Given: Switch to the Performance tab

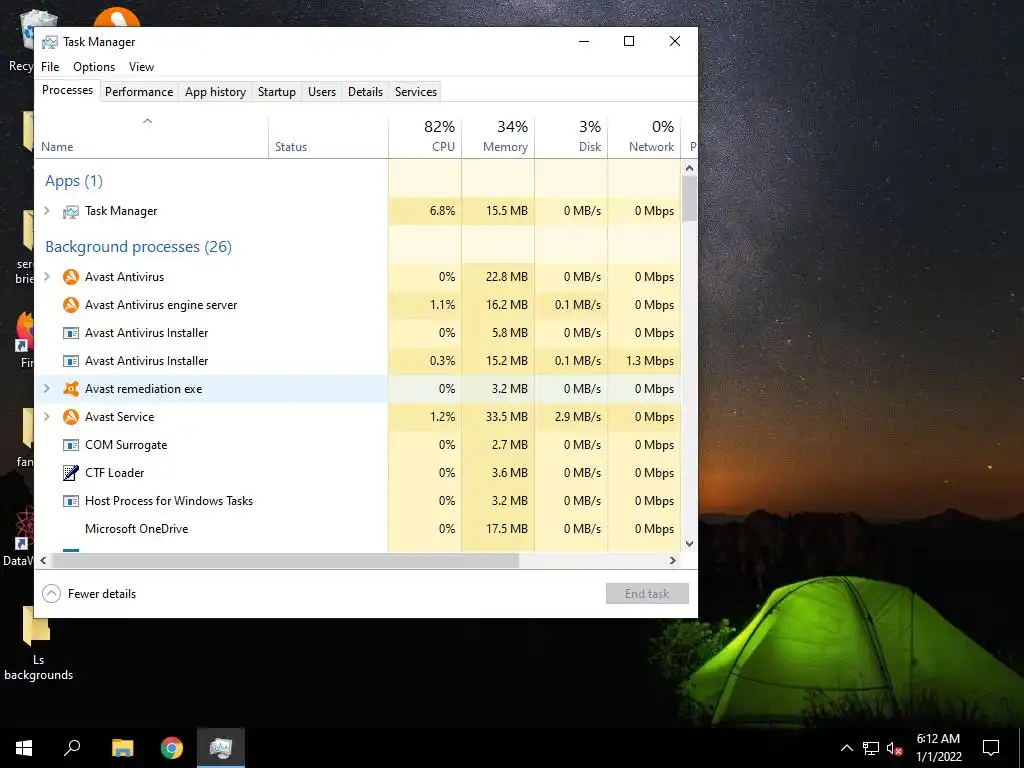Looking at the screenshot, I should (x=139, y=92).
